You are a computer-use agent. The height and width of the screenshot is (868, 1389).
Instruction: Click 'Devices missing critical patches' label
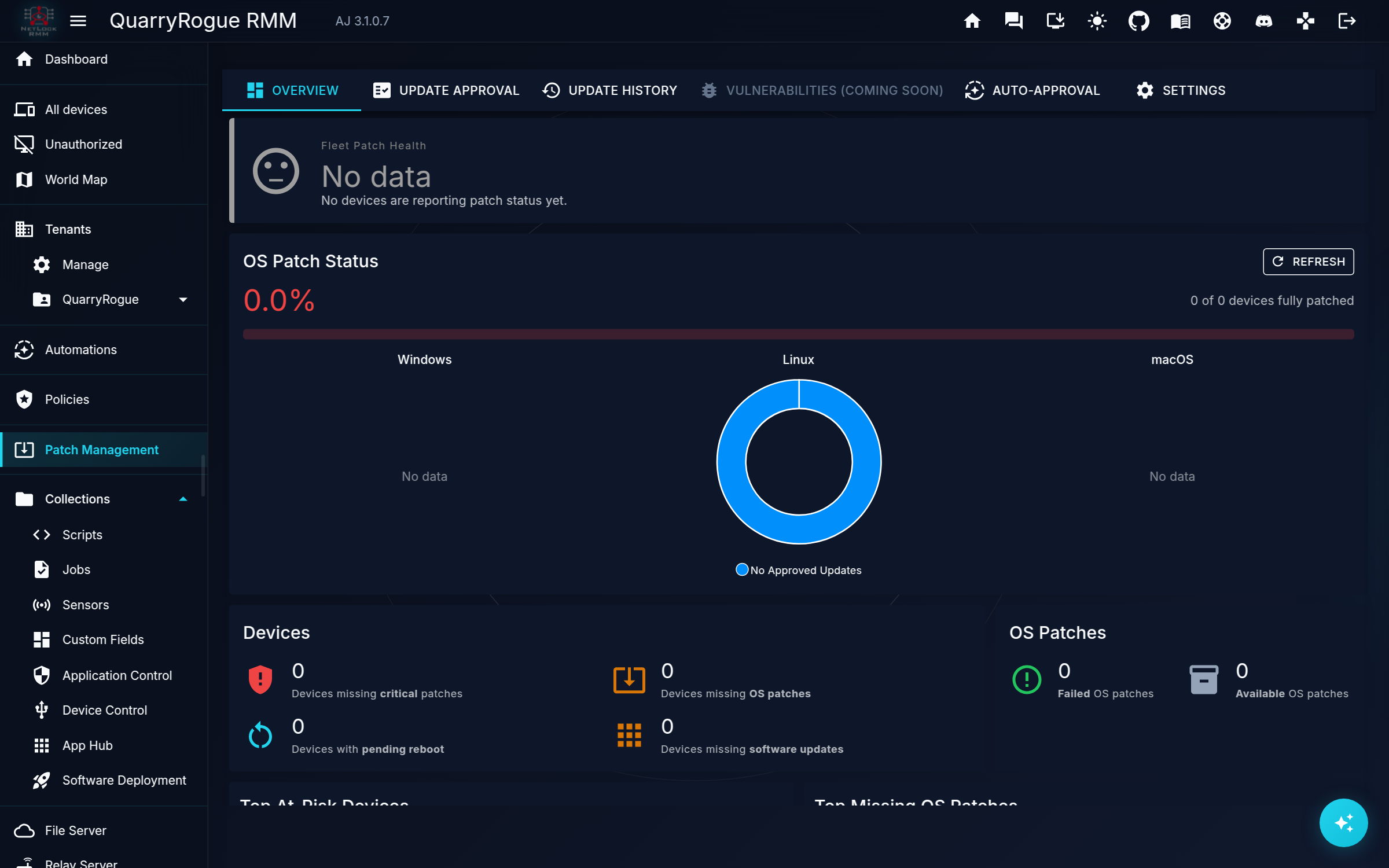pyautogui.click(x=377, y=693)
